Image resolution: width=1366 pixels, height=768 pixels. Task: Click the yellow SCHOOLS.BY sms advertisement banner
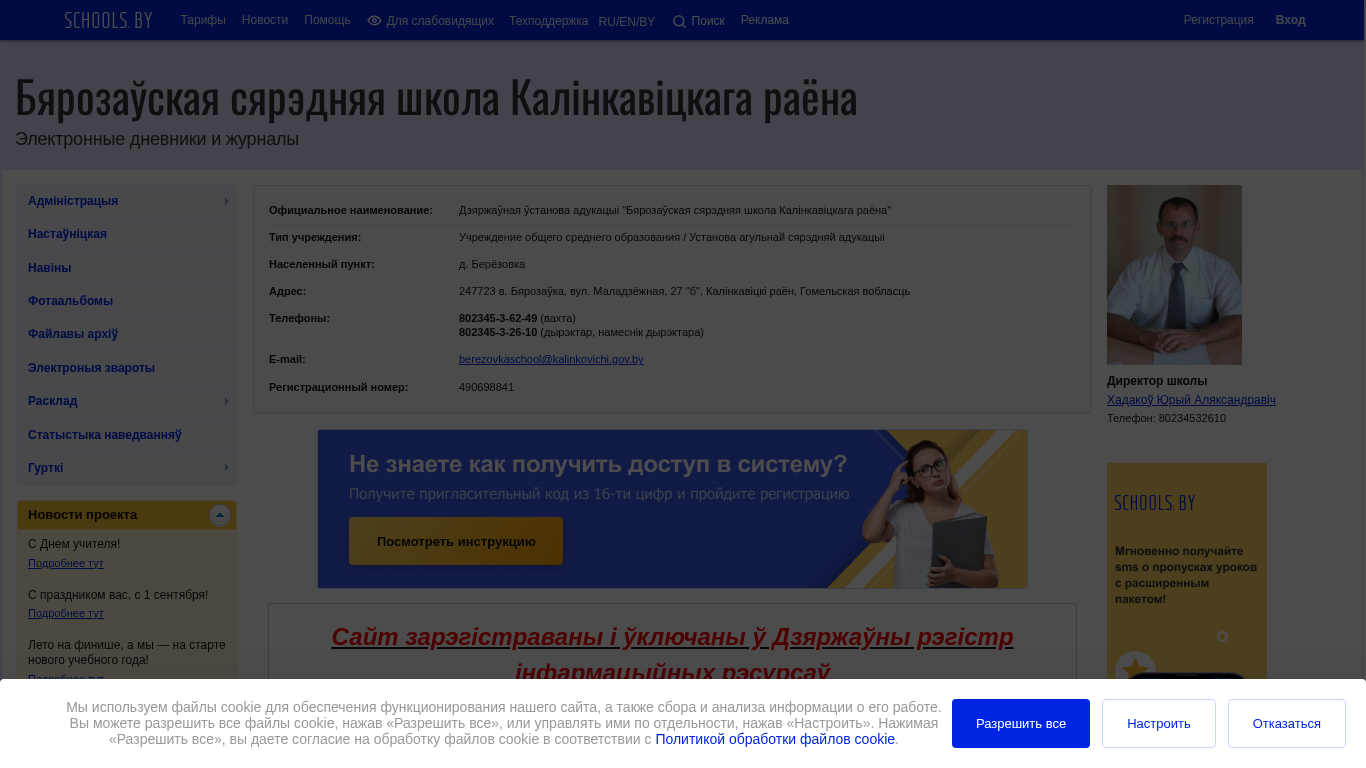[1187, 571]
